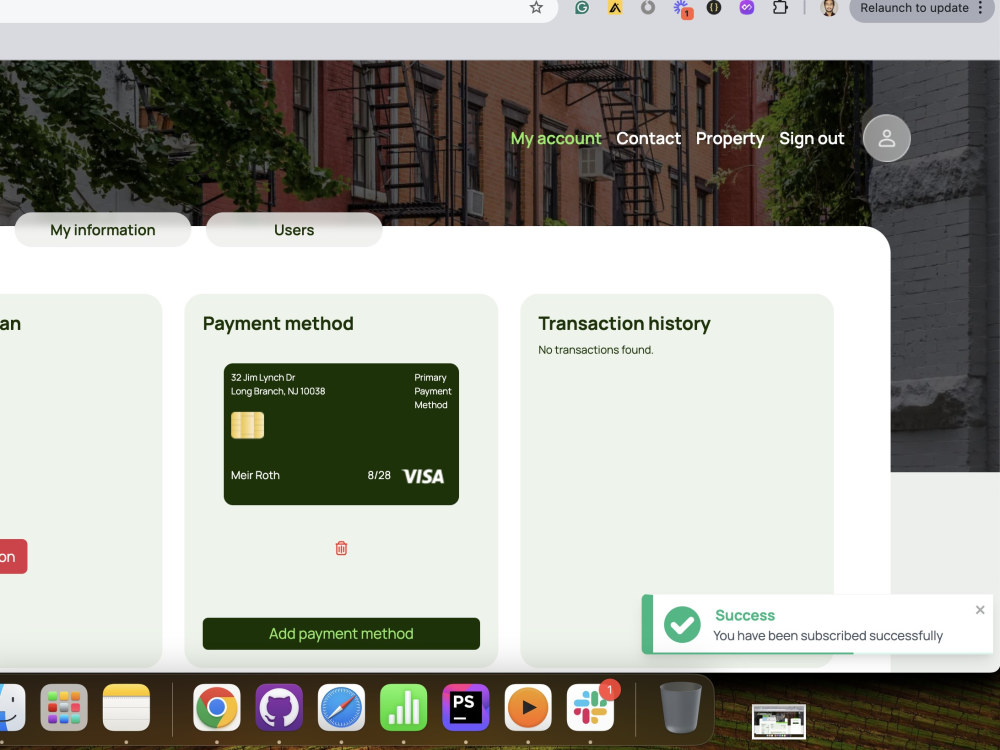
Task: Open Finder from the Dock
Action: tap(10, 707)
